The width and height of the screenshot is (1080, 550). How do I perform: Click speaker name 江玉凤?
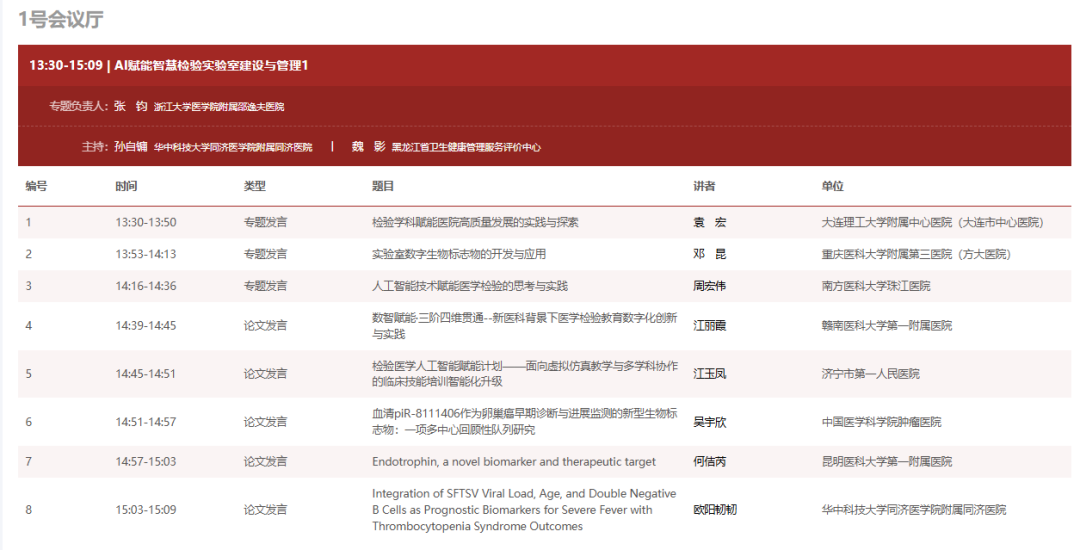[709, 374]
